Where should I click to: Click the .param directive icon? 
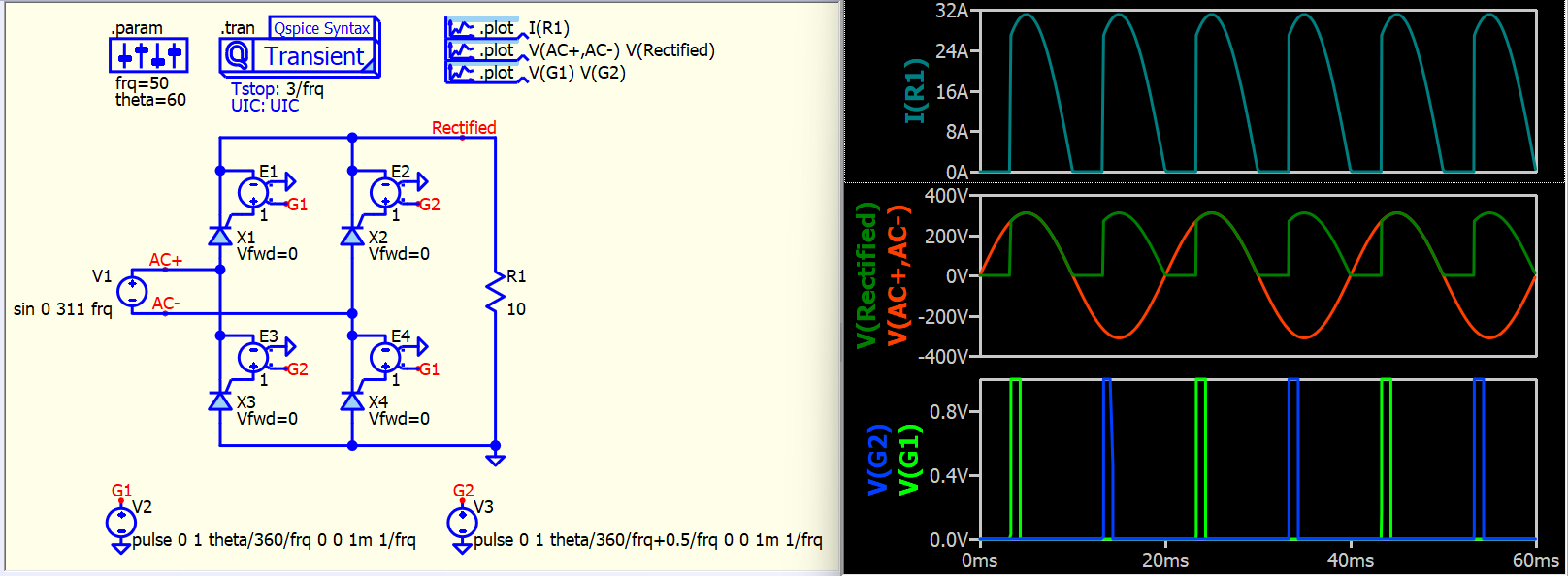(147, 55)
